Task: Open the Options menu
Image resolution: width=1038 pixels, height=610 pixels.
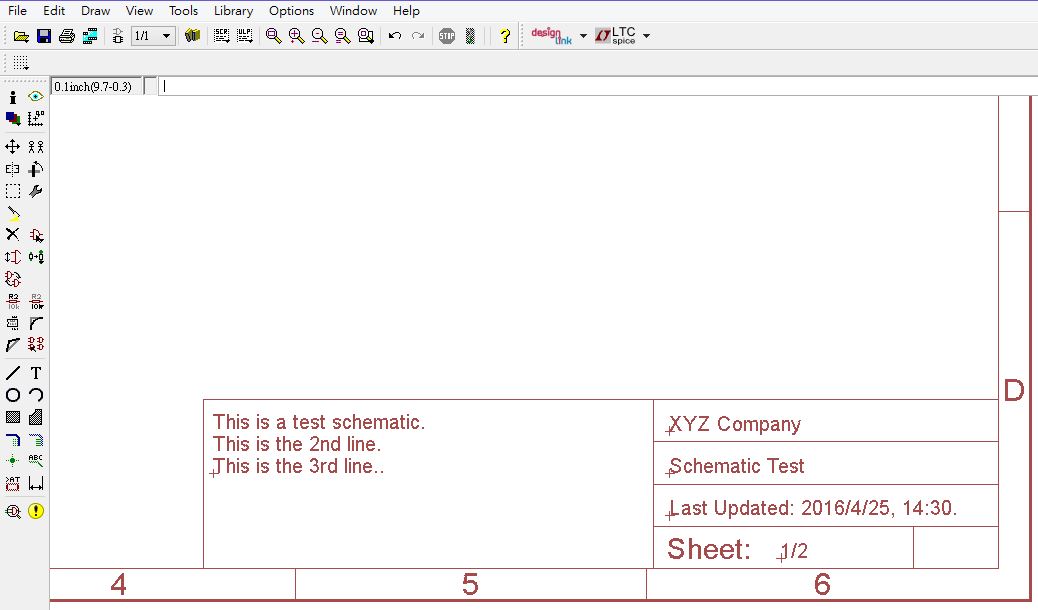Action: click(291, 11)
